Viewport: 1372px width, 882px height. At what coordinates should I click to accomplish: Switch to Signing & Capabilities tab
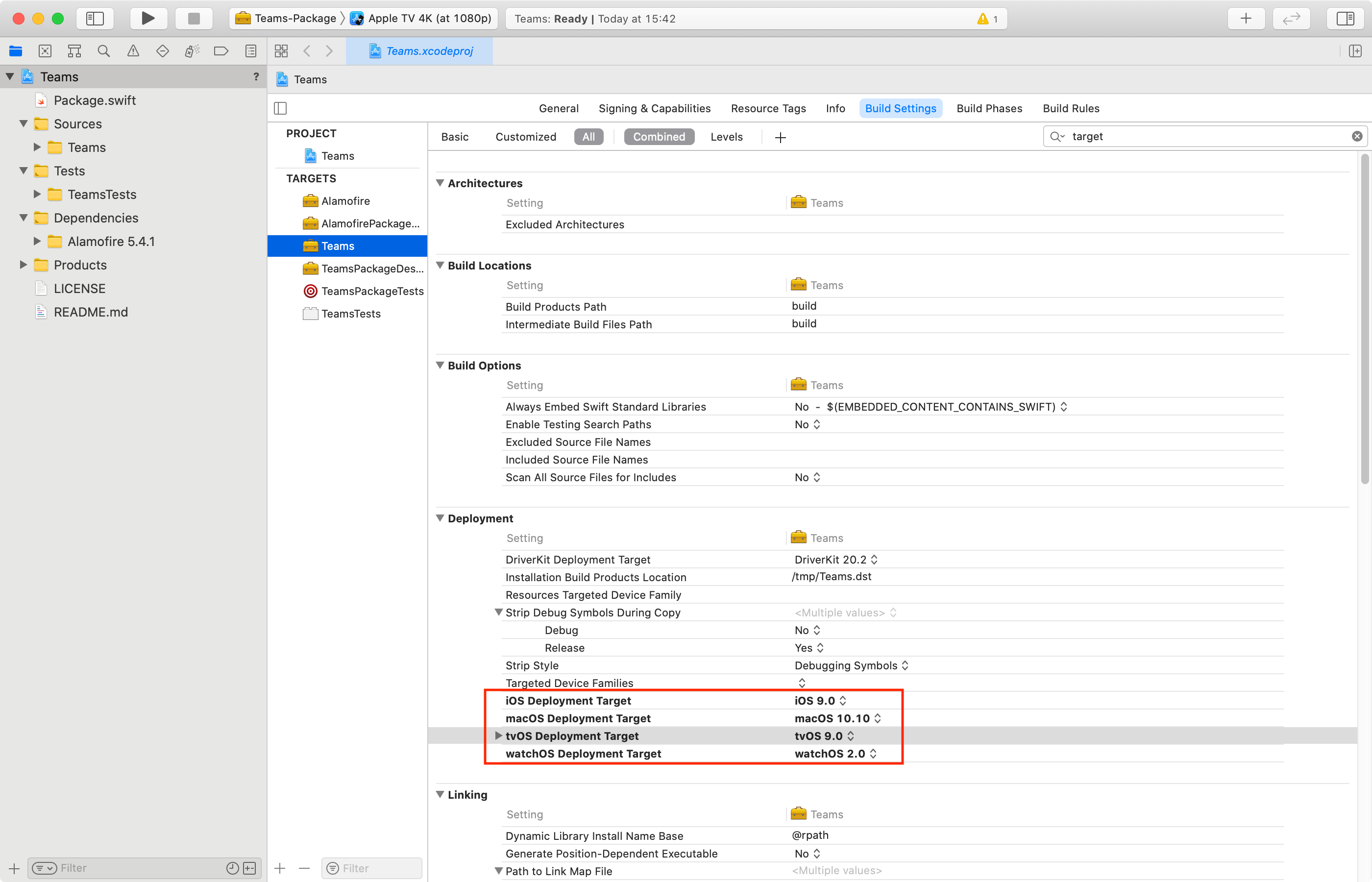click(x=654, y=108)
